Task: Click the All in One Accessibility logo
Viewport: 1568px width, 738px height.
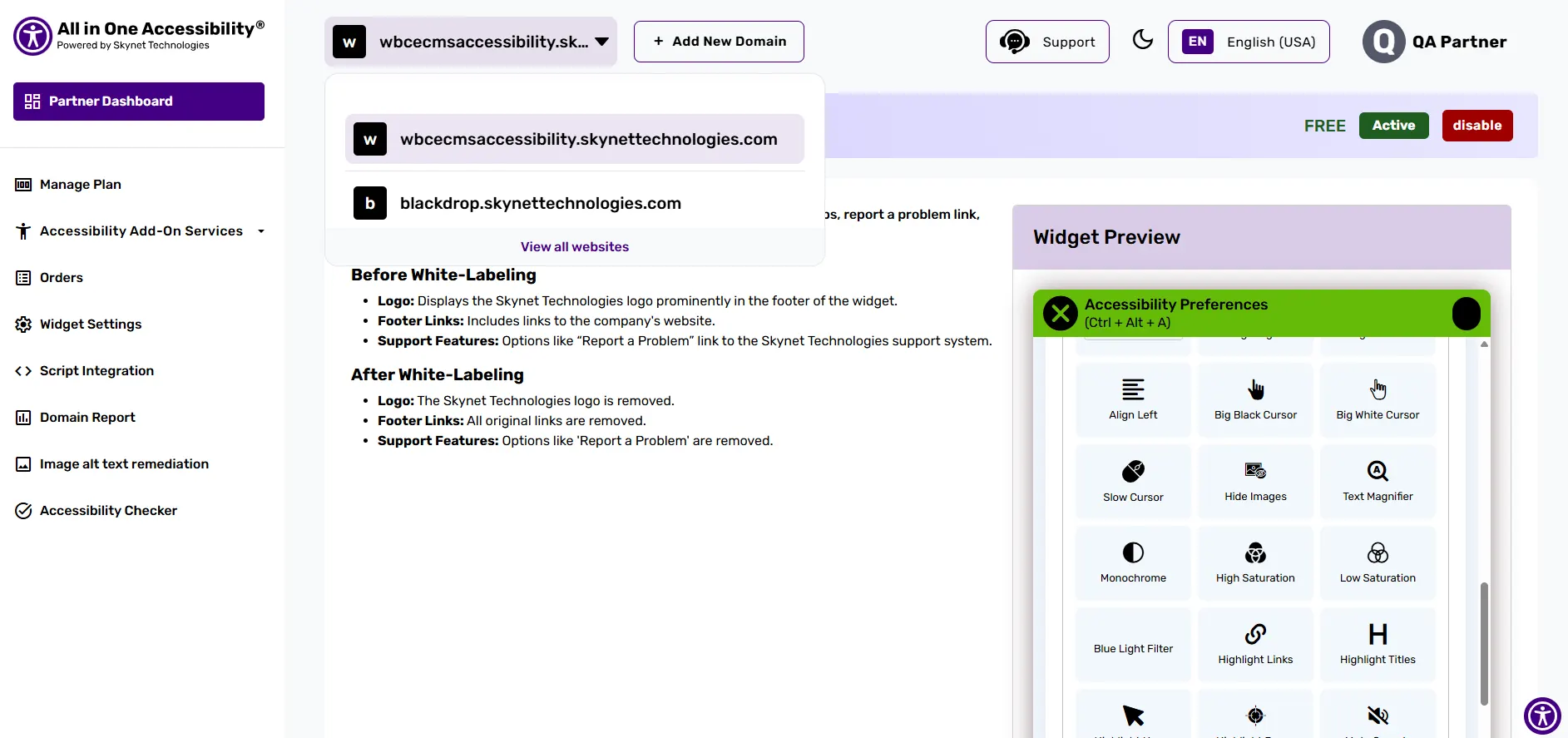Action: point(139,36)
